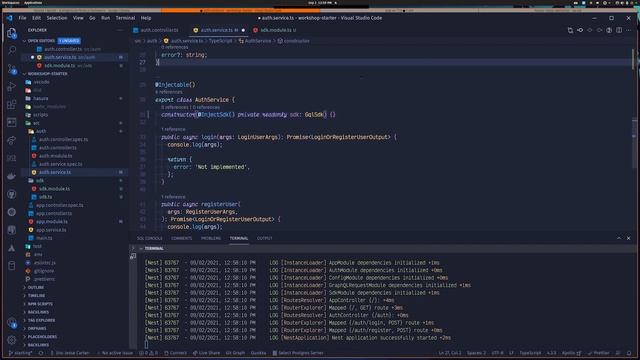
Task: Open Run and Debug view
Action: [11, 87]
